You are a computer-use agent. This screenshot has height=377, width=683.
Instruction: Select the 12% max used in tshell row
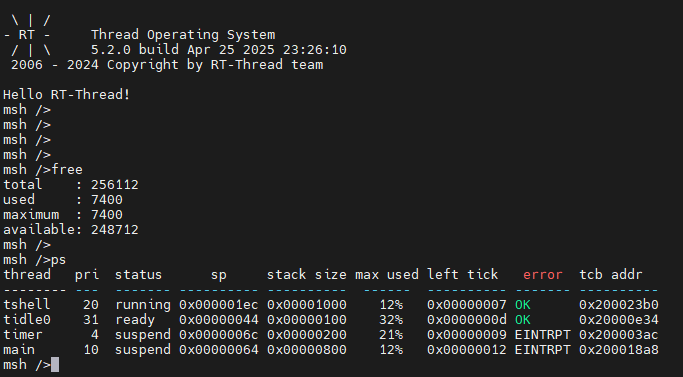point(391,305)
